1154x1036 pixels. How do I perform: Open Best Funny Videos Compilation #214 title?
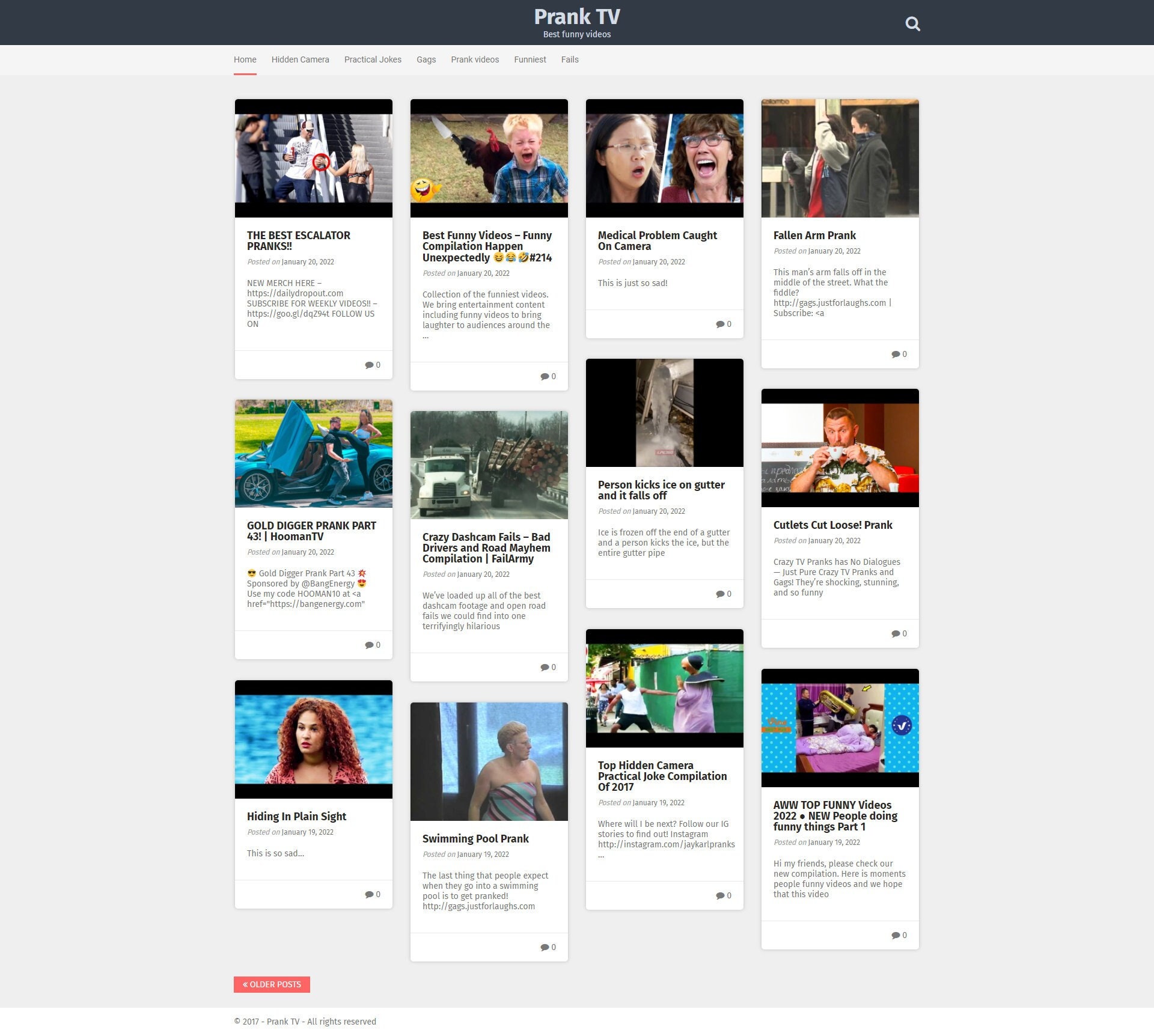pos(487,246)
